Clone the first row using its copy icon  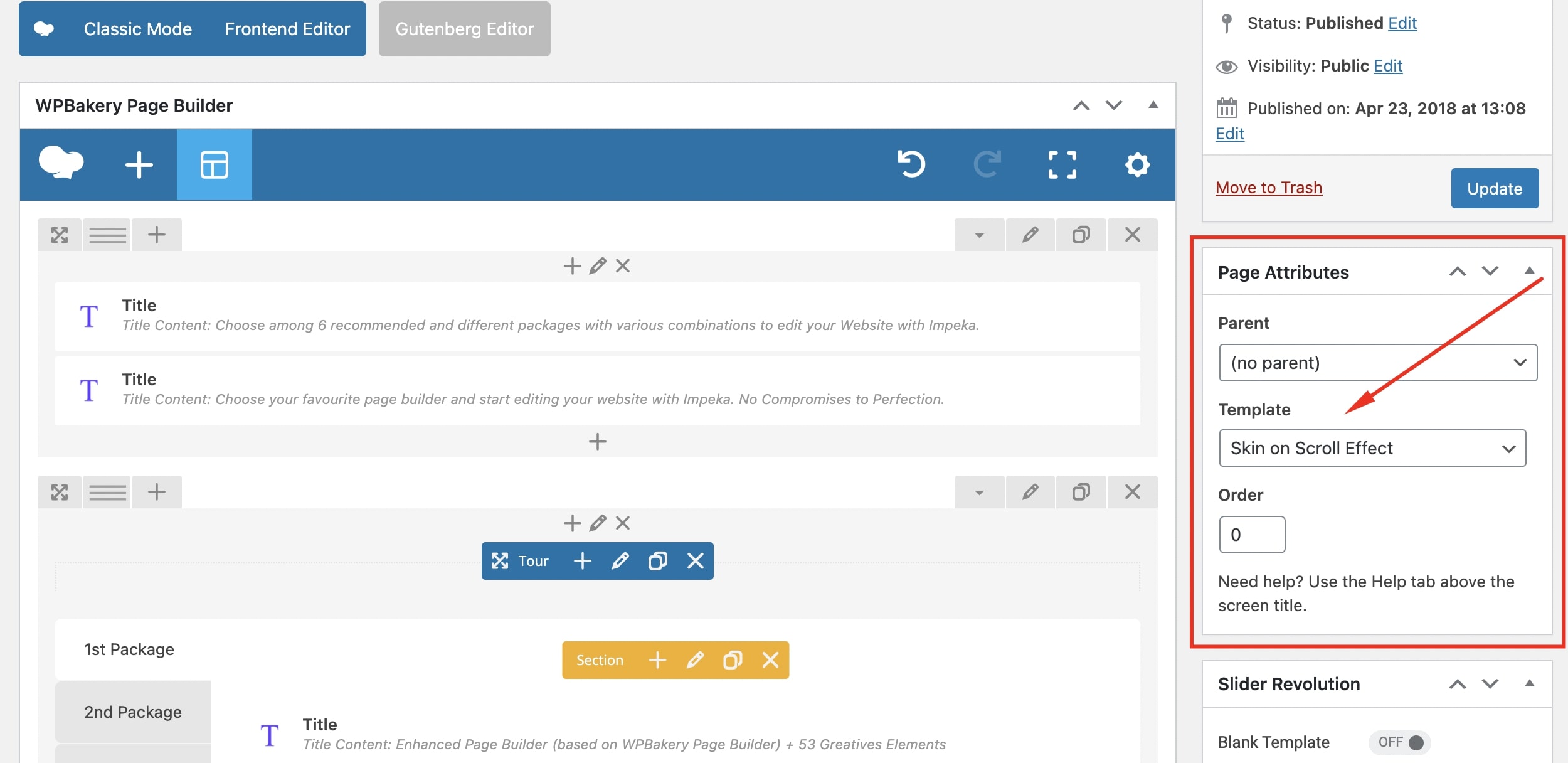(x=1081, y=234)
